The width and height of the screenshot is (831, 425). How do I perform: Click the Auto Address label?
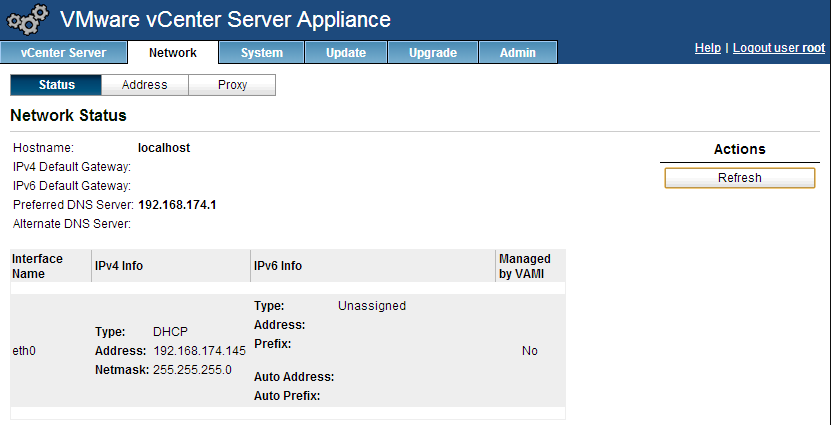[294, 377]
